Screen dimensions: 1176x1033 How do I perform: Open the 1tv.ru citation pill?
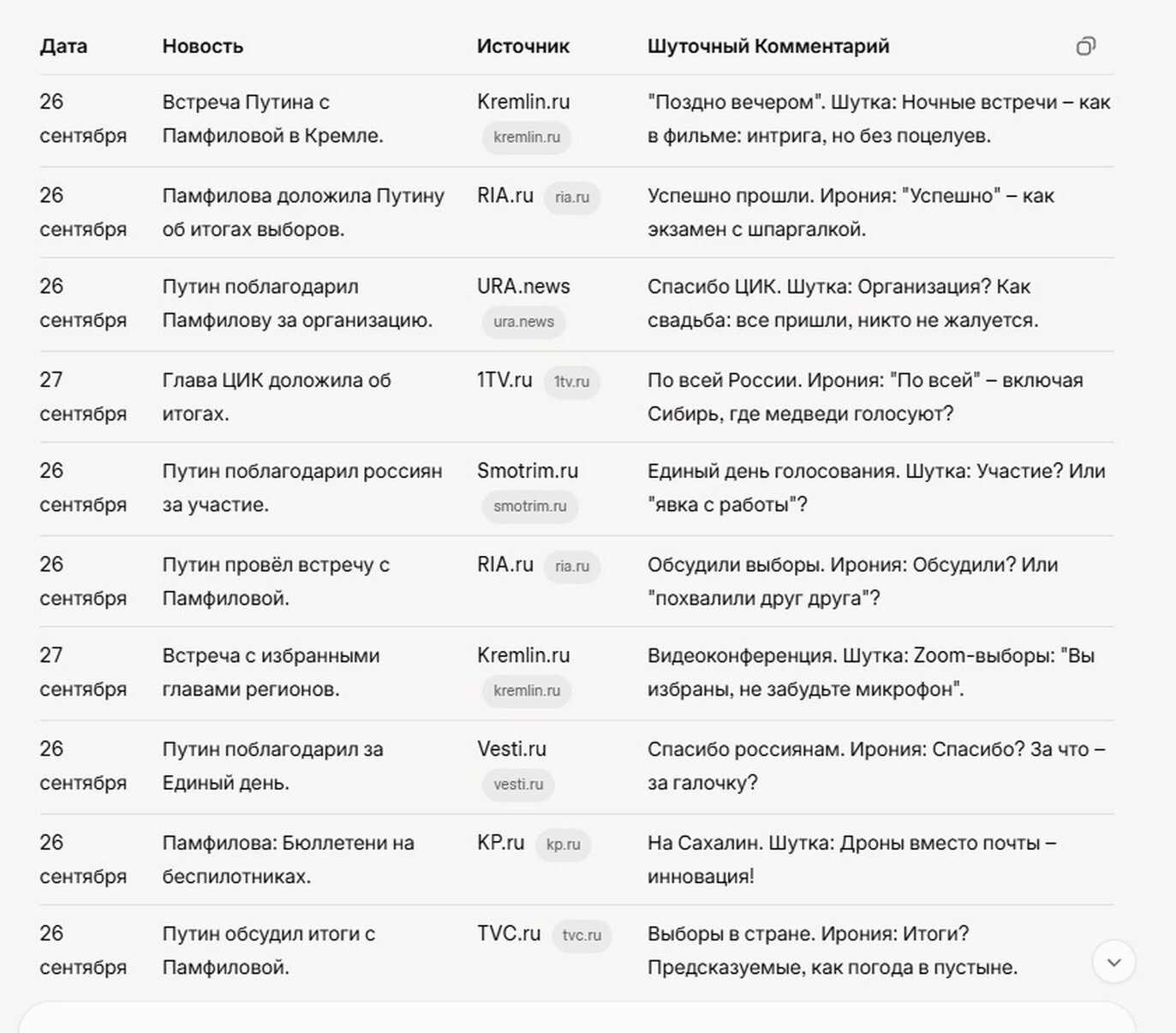tap(571, 382)
